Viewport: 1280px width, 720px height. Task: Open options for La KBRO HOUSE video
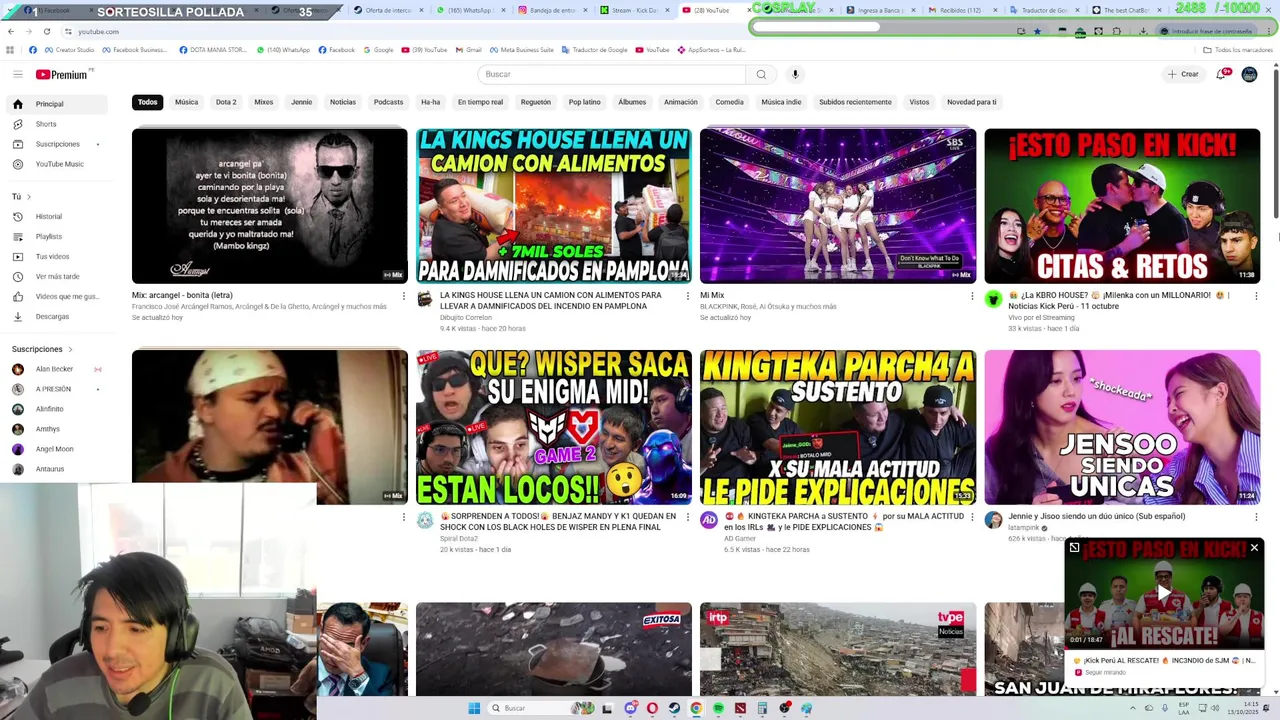(x=1256, y=296)
